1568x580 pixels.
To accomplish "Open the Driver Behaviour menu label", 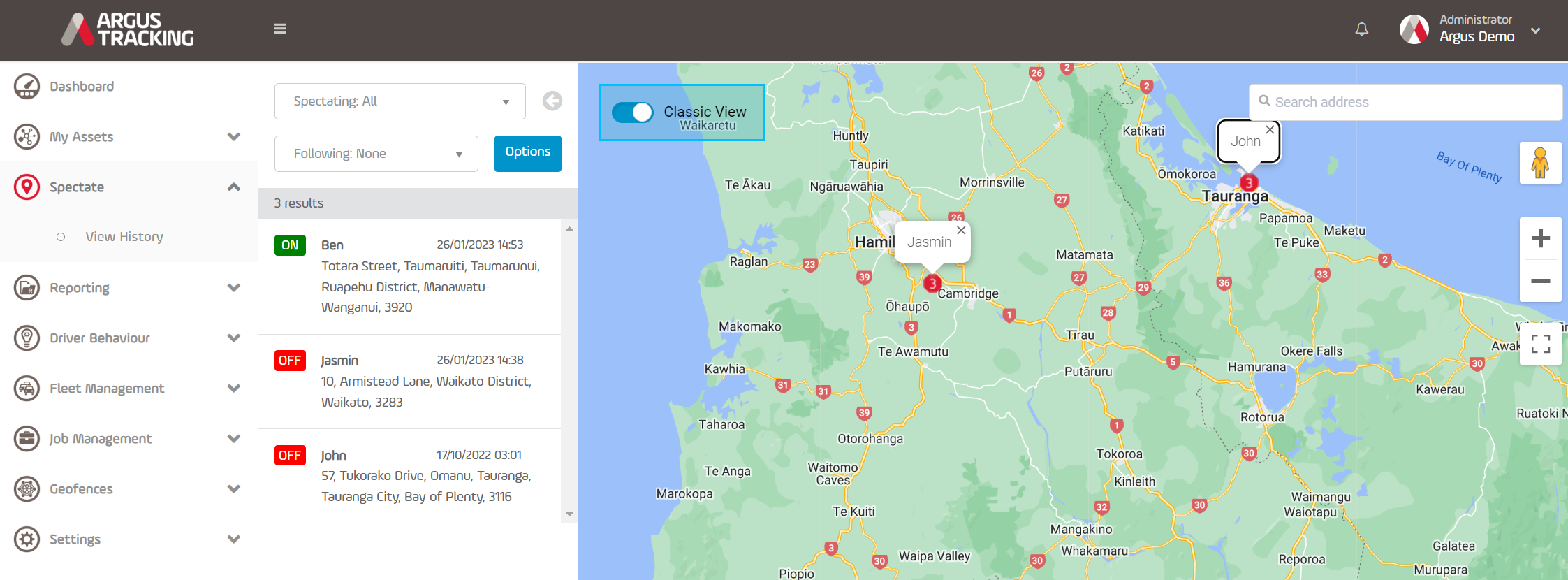I will pos(100,338).
